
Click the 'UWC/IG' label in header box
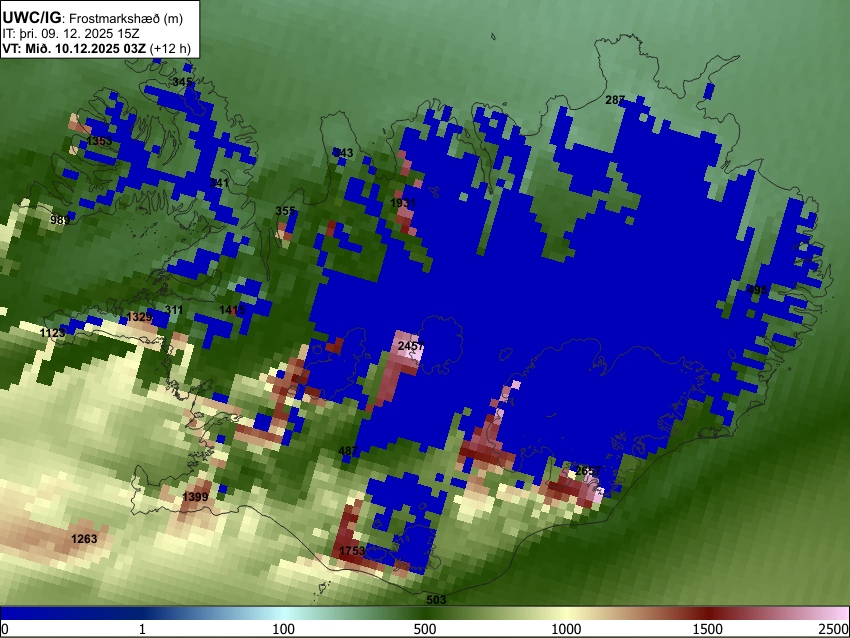point(31,18)
